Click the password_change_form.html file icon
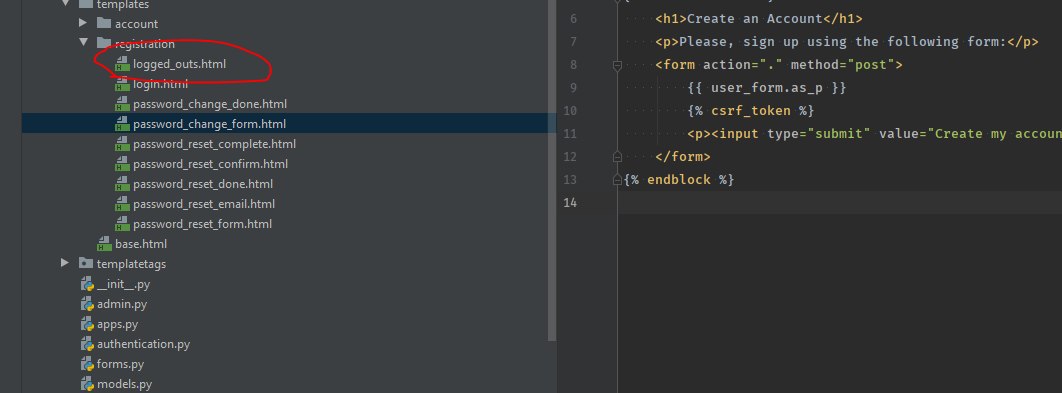Screen dimensions: 1062x393 tap(122, 124)
